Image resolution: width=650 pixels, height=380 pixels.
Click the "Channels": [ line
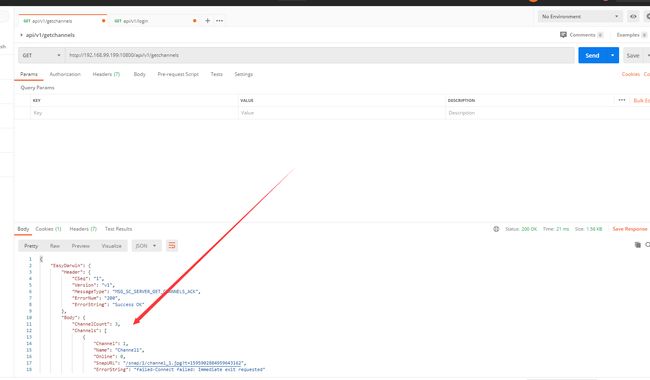pyautogui.click(x=90, y=330)
